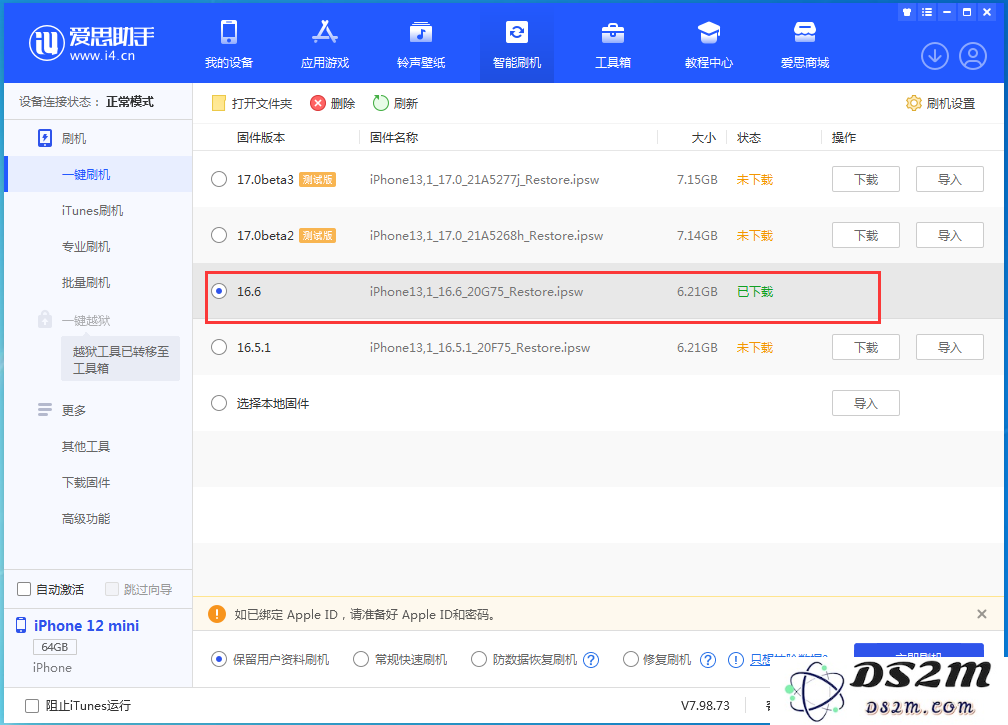Click the 大小 column header
The width and height of the screenshot is (1008, 725).
703,138
